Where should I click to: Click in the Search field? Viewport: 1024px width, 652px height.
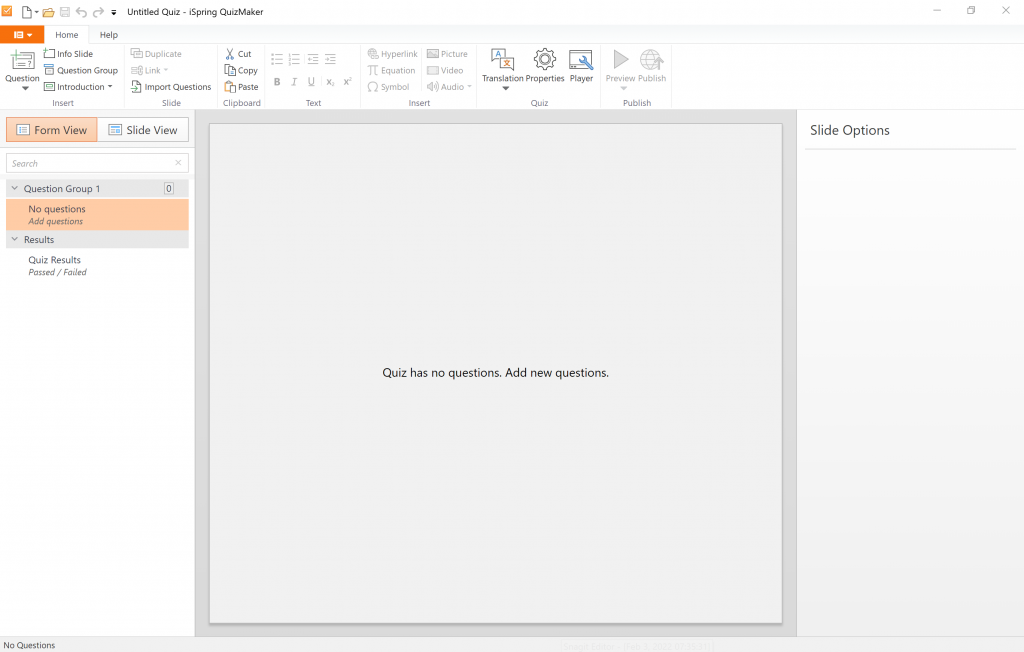(x=90, y=163)
